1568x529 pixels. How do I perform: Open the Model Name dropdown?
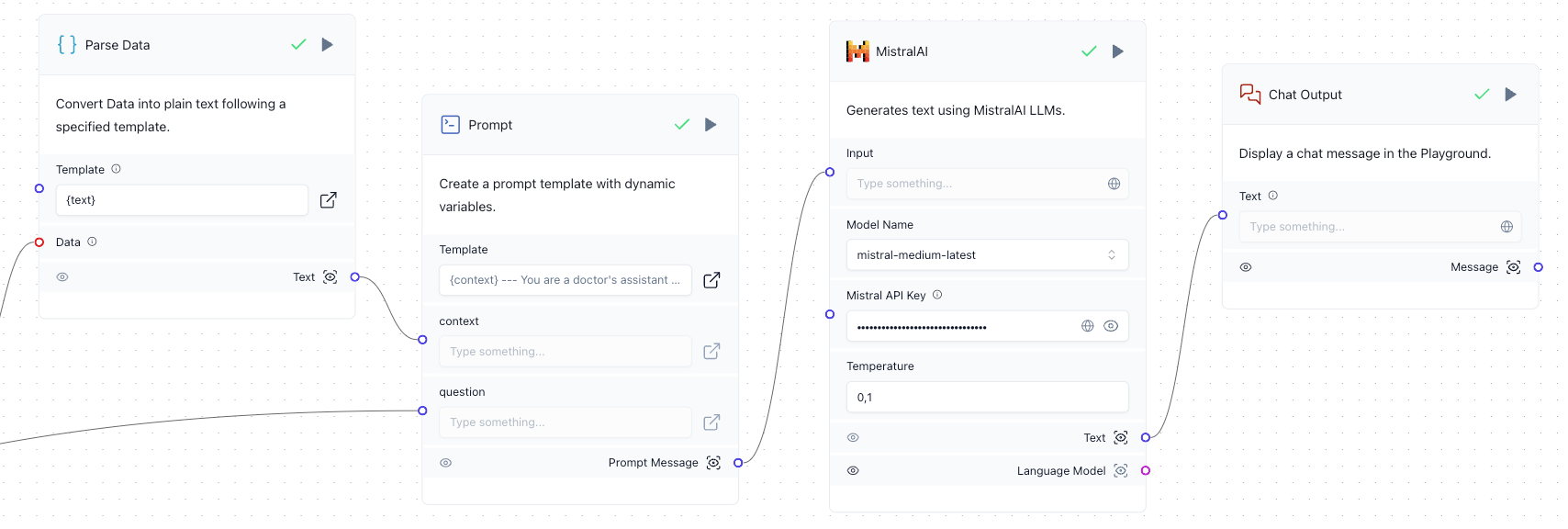coord(987,254)
